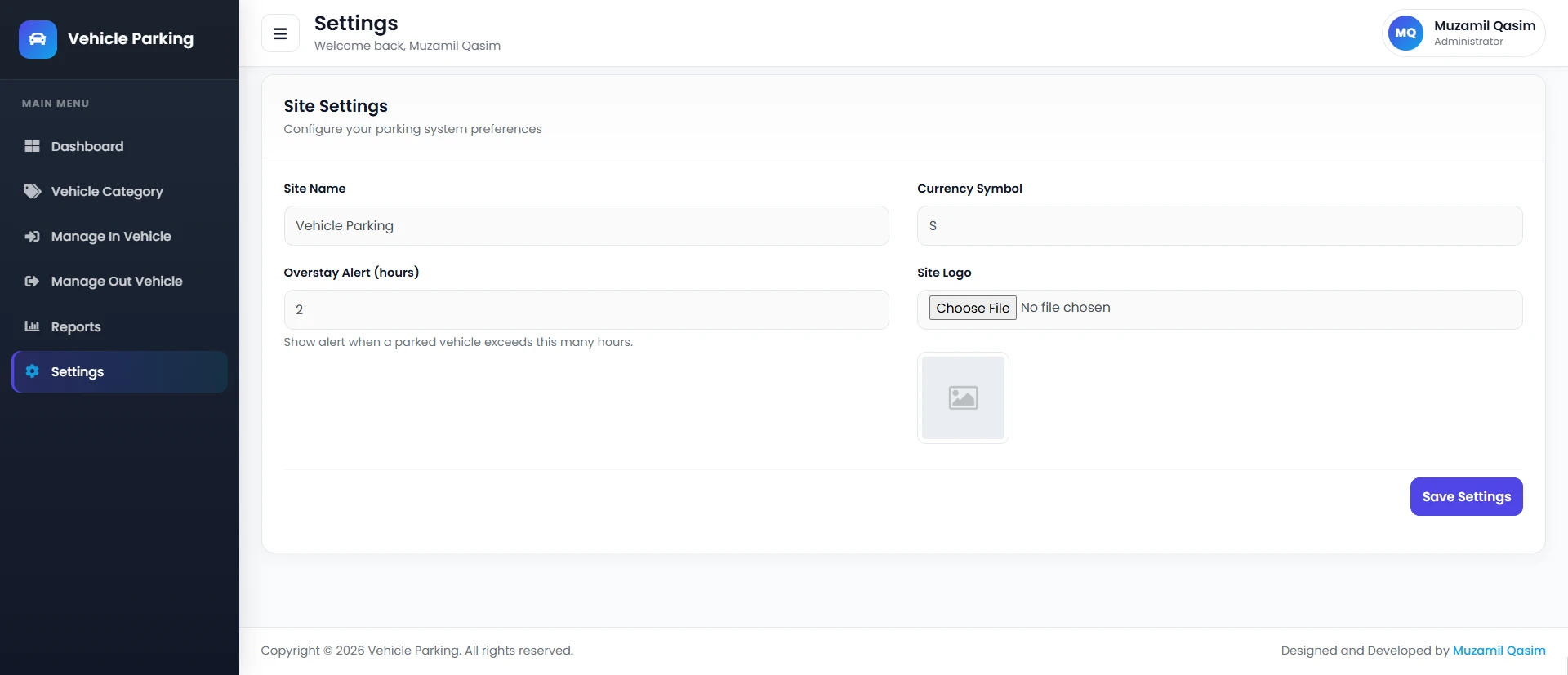Open Vehicle Category menu item
1568x675 pixels.
(x=119, y=191)
